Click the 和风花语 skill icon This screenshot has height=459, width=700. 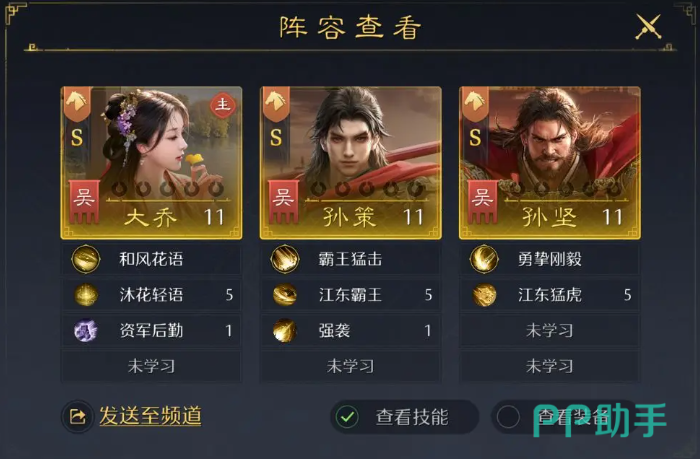[x=86, y=259]
